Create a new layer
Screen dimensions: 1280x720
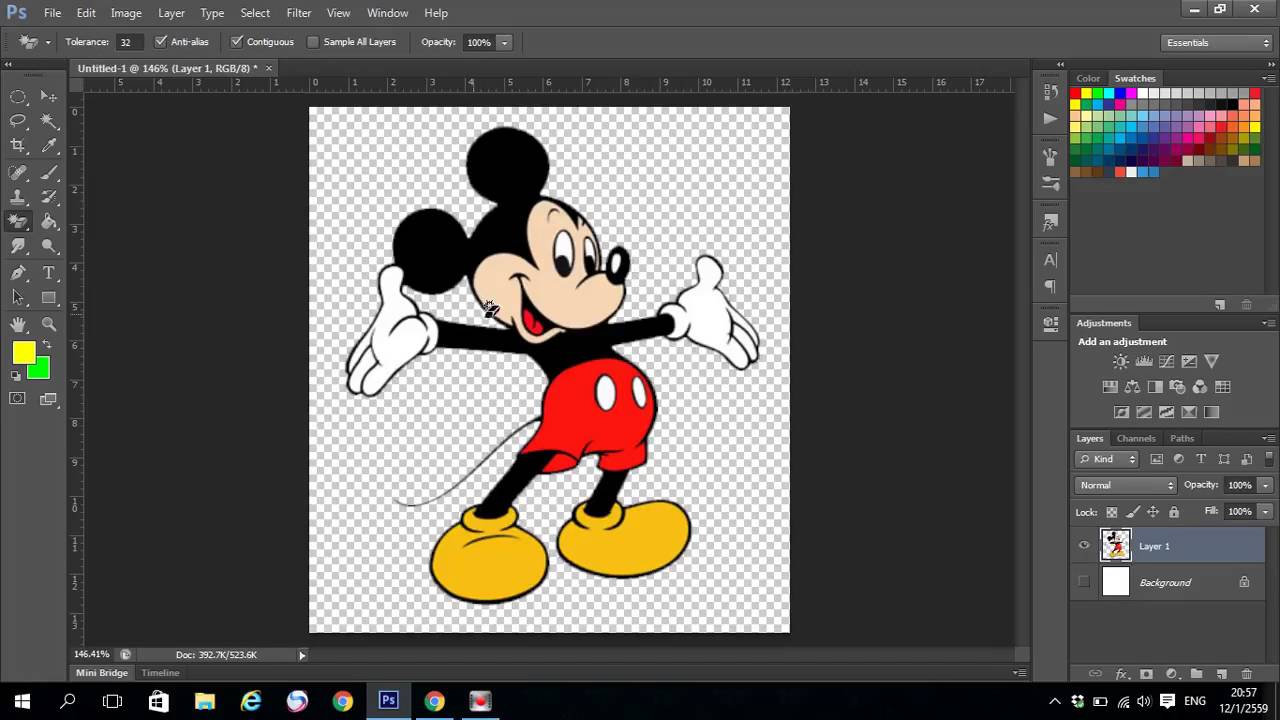(1221, 674)
